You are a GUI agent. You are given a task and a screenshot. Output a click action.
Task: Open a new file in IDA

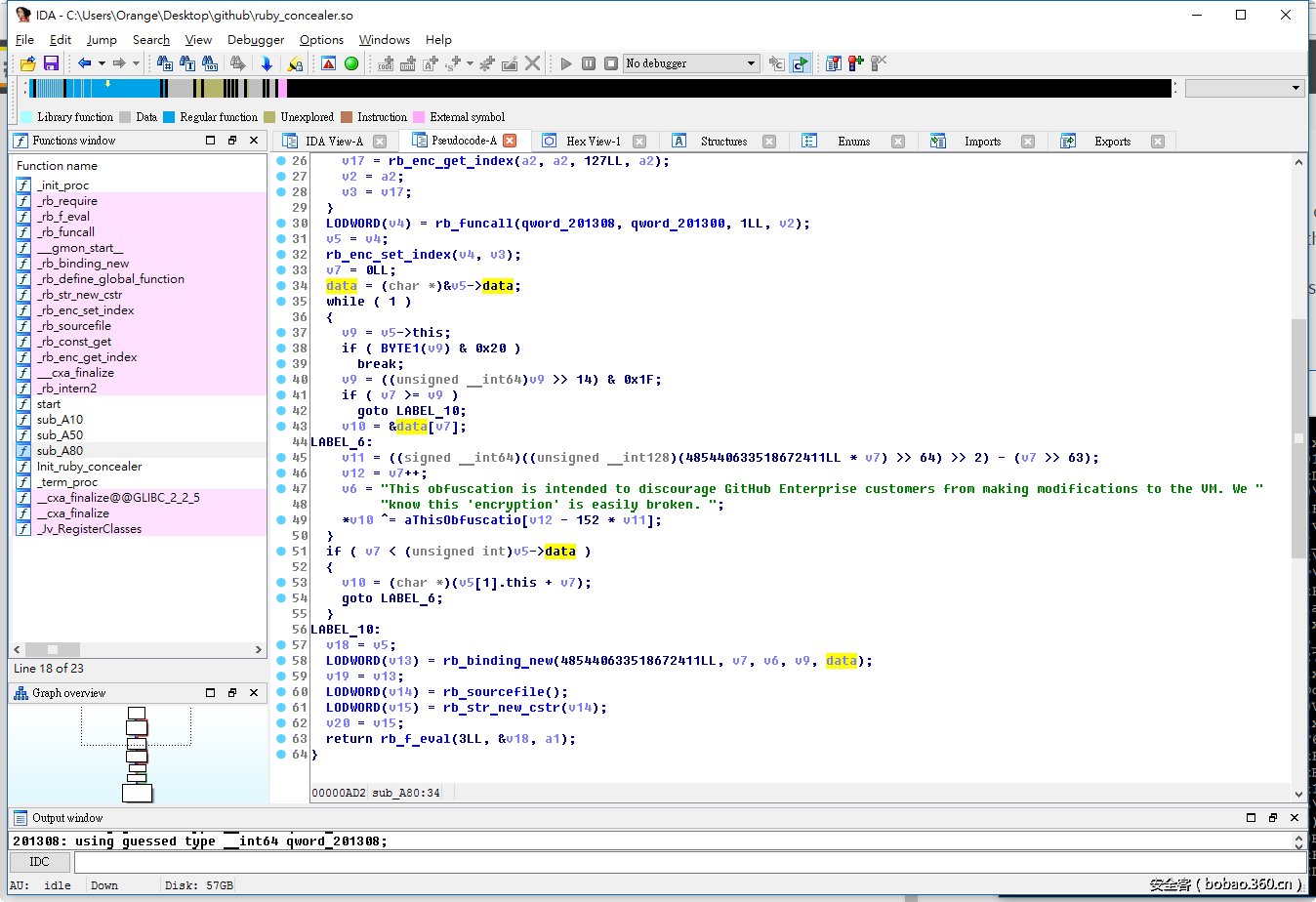point(26,63)
